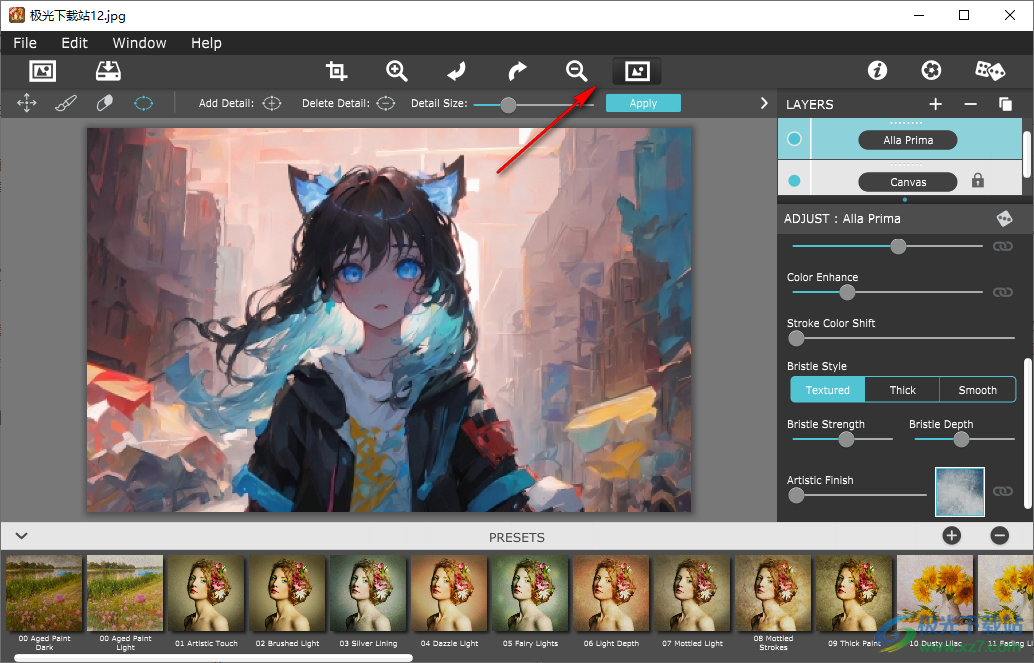The image size is (1034, 663).
Task: Select the Eraser tool
Action: click(x=104, y=102)
